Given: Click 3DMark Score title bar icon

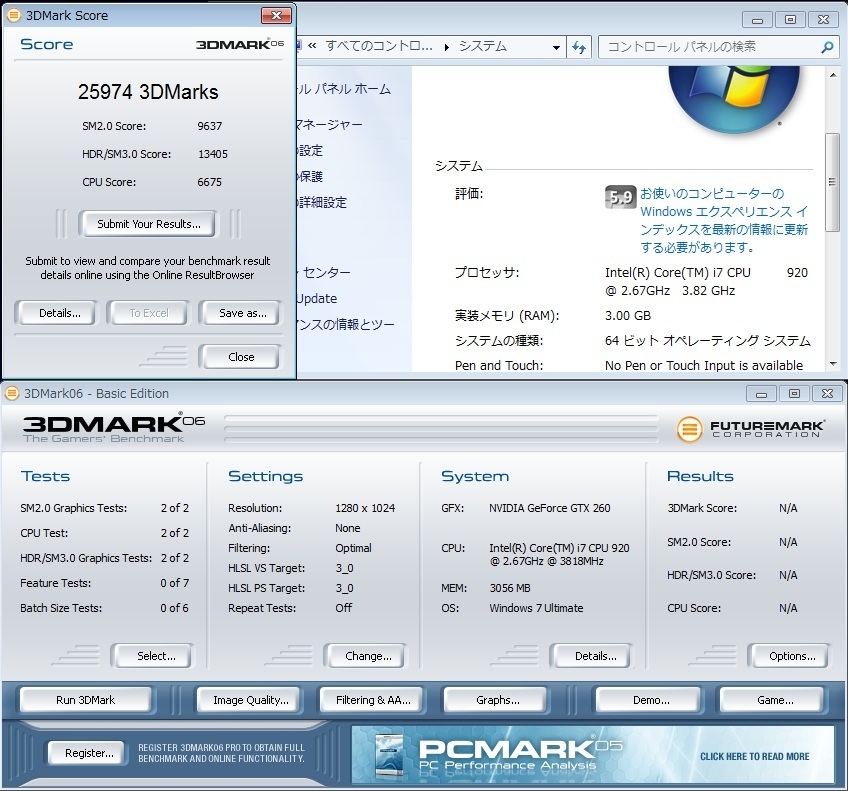Looking at the screenshot, I should pos(13,15).
